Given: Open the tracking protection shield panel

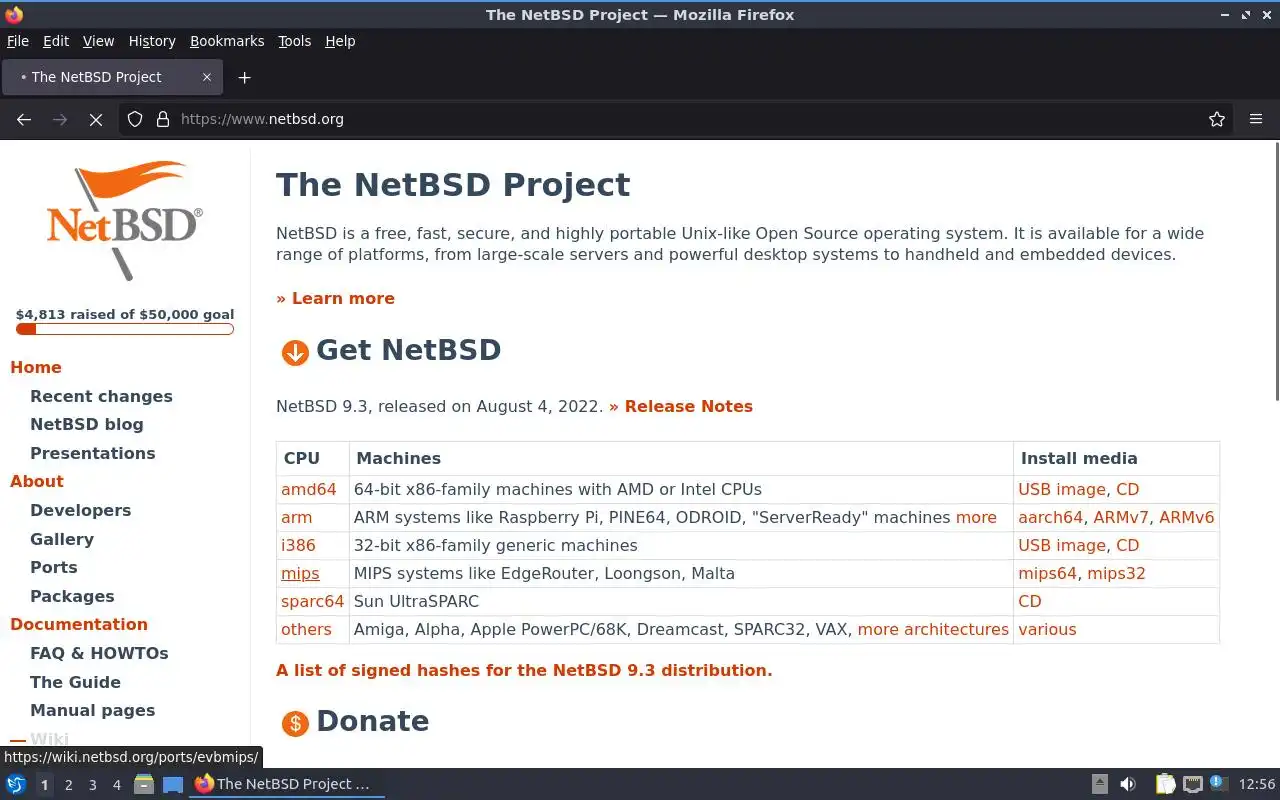Looking at the screenshot, I should (135, 119).
